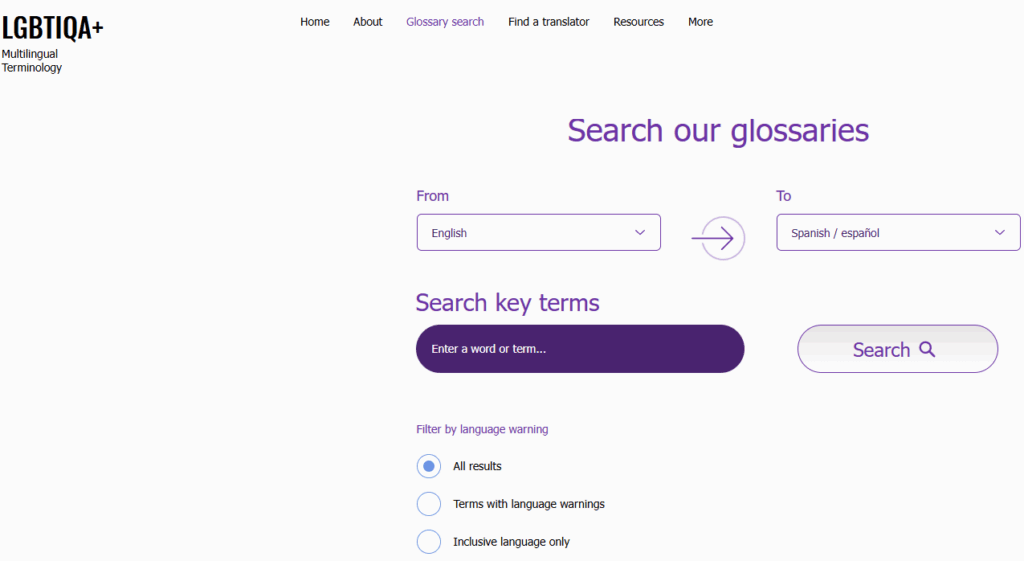The width and height of the screenshot is (1024, 561).
Task: Click the Enter a word or term field
Action: pyautogui.click(x=580, y=349)
